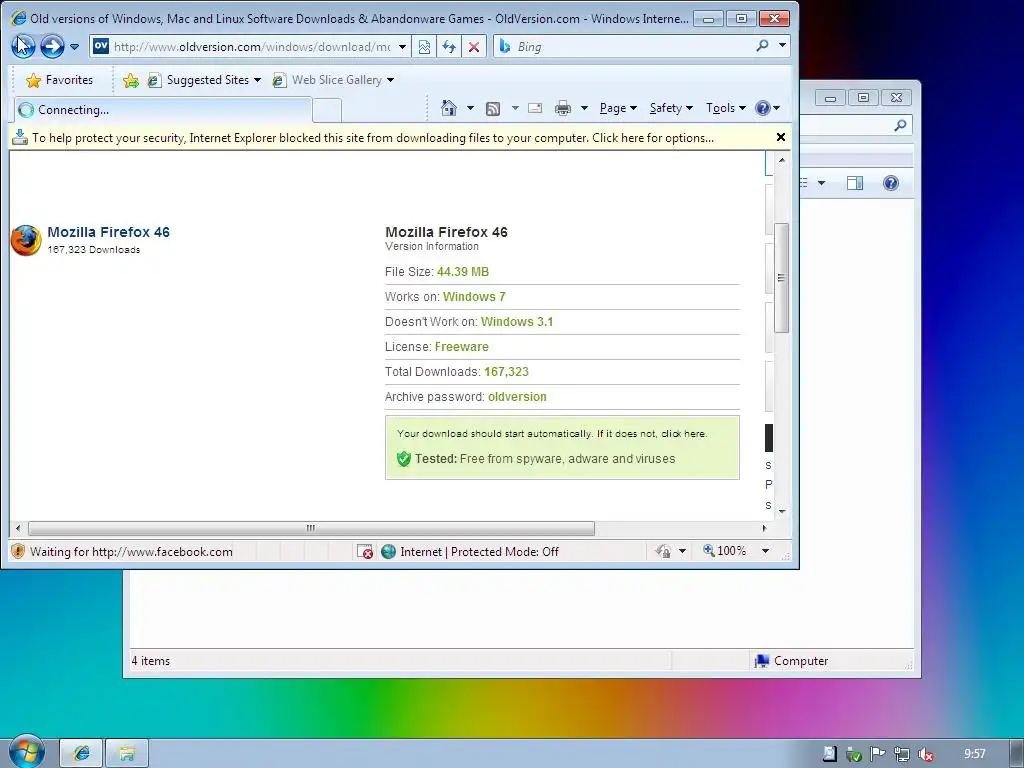The width and height of the screenshot is (1024, 768).
Task: Open a new blank tab
Action: point(327,110)
